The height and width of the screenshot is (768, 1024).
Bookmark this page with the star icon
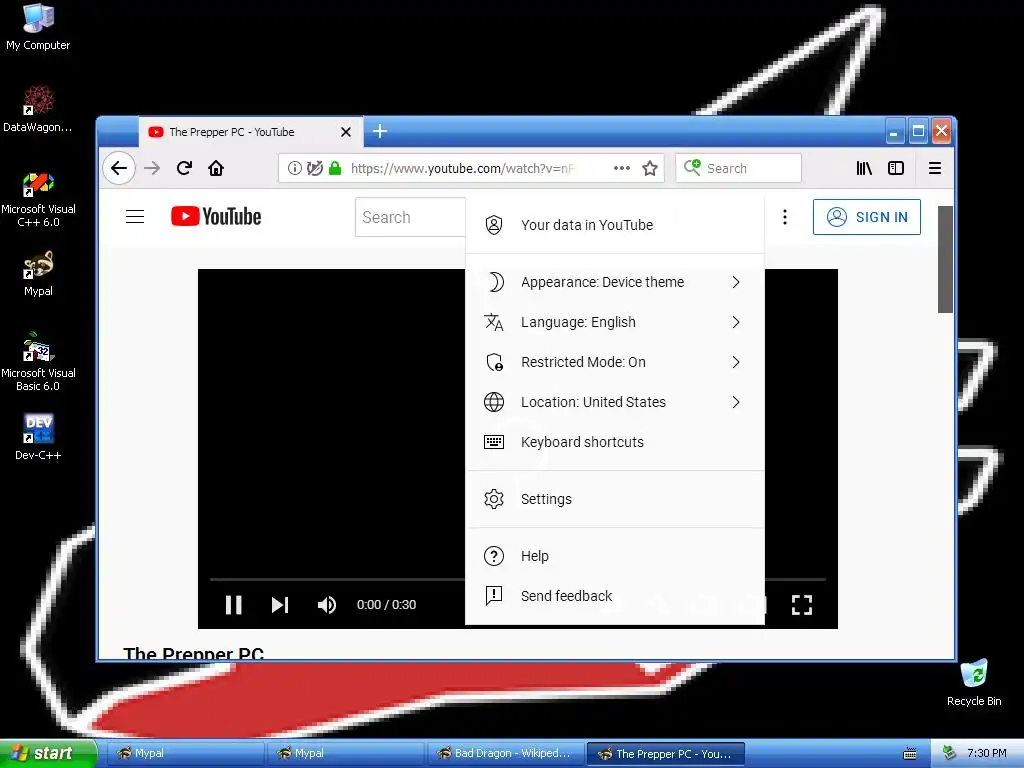pyautogui.click(x=650, y=168)
